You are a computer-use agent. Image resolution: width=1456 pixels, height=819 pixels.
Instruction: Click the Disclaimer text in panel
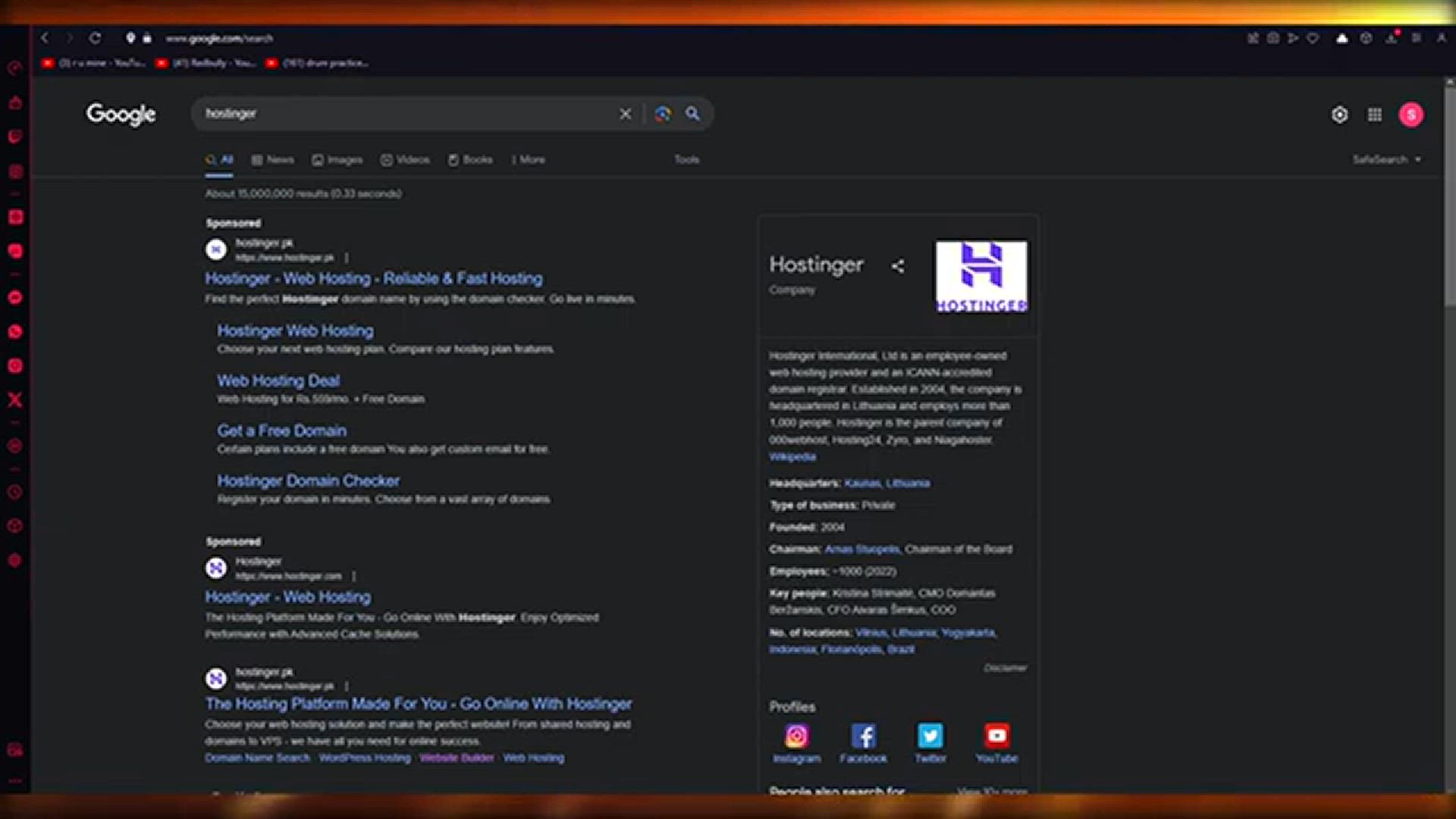click(x=1006, y=668)
